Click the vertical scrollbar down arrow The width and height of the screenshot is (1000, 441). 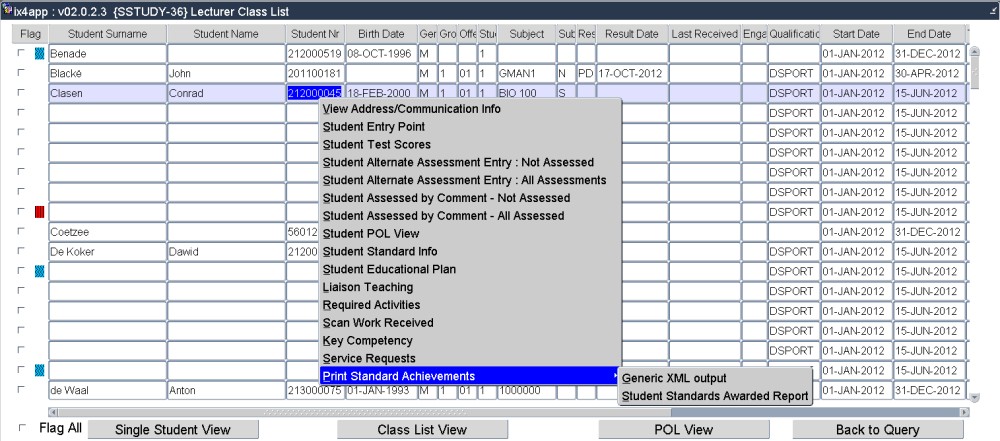point(974,397)
